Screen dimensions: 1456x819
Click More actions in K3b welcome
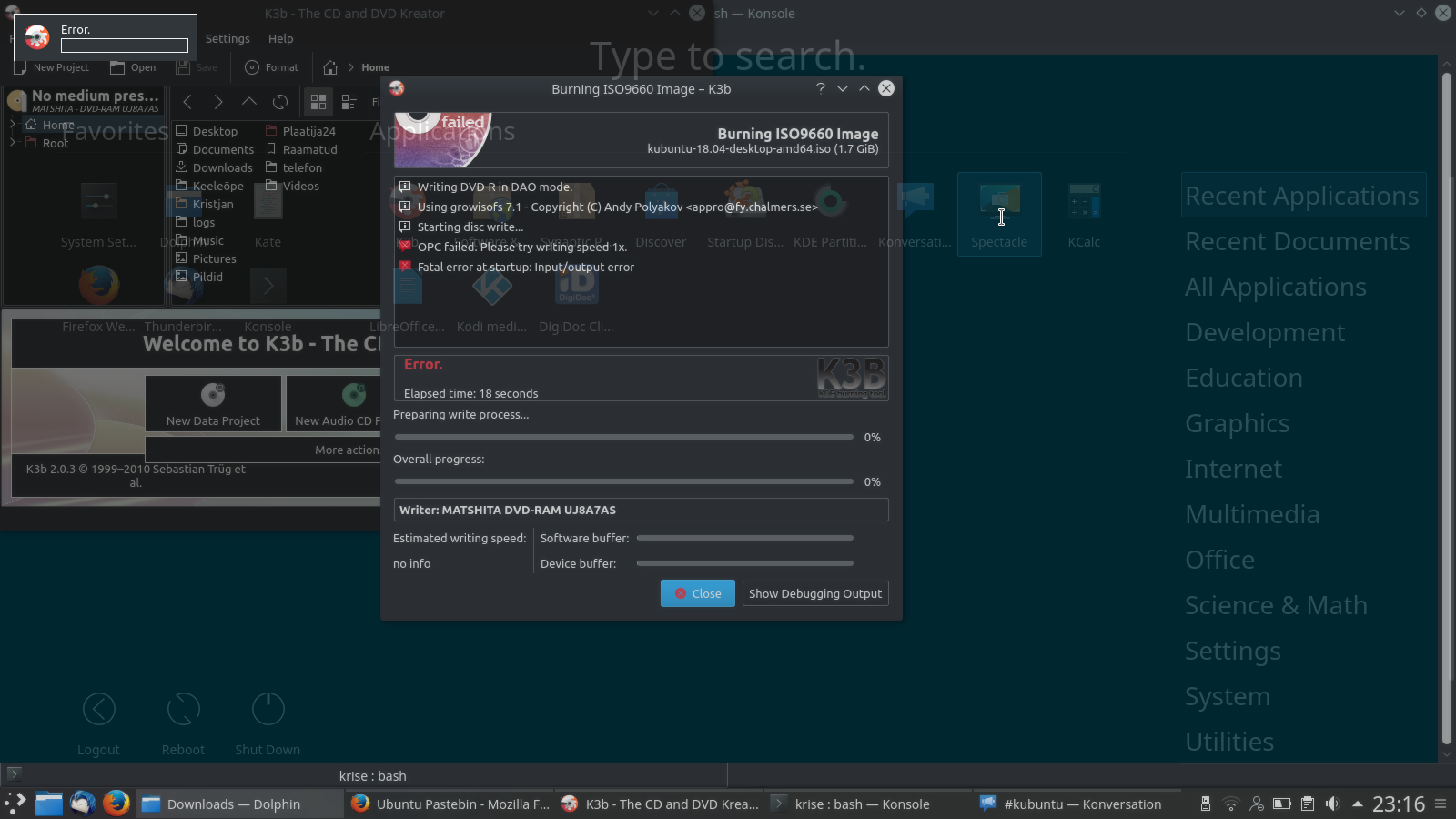(347, 450)
